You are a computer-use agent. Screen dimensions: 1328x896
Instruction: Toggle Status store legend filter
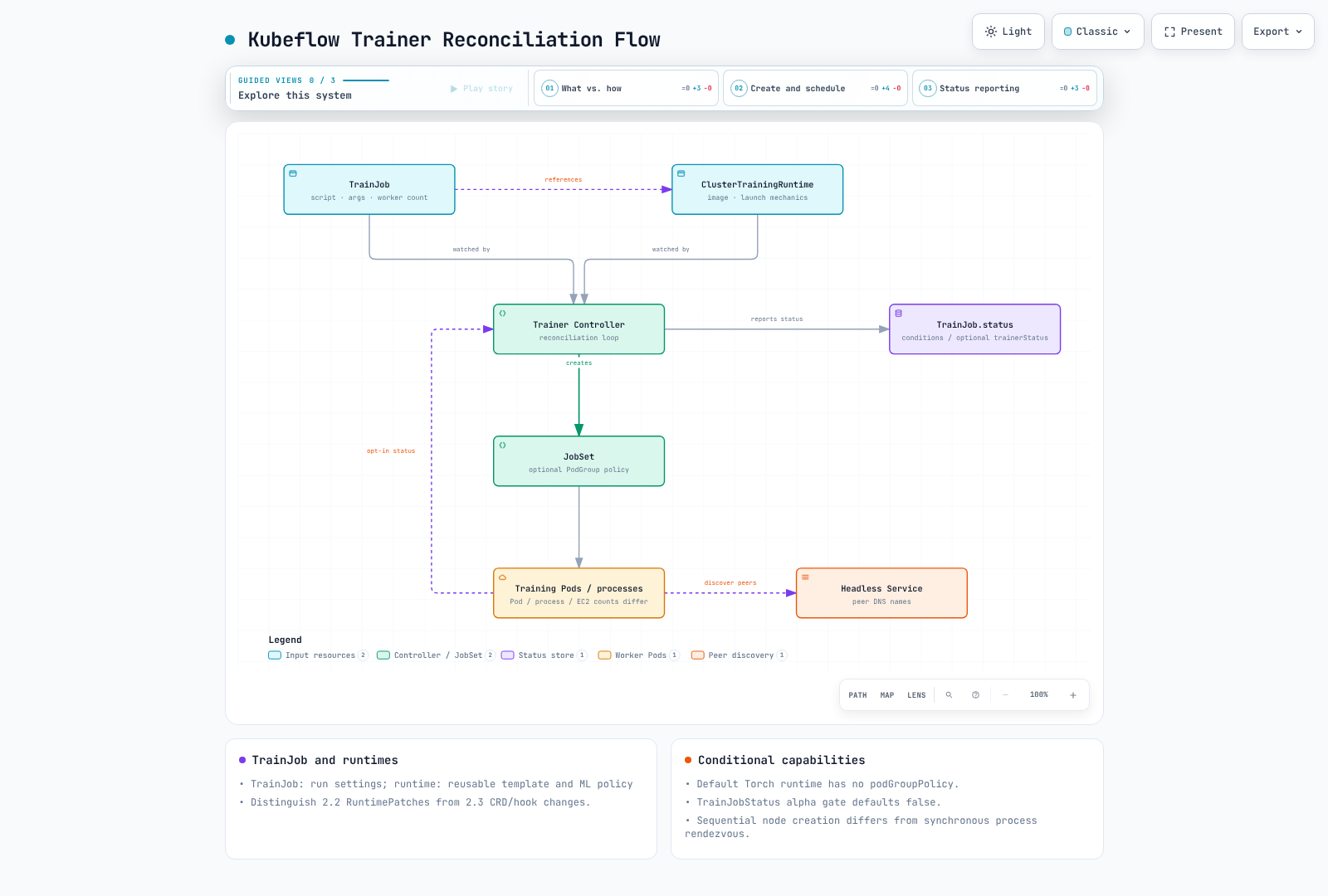coord(544,655)
